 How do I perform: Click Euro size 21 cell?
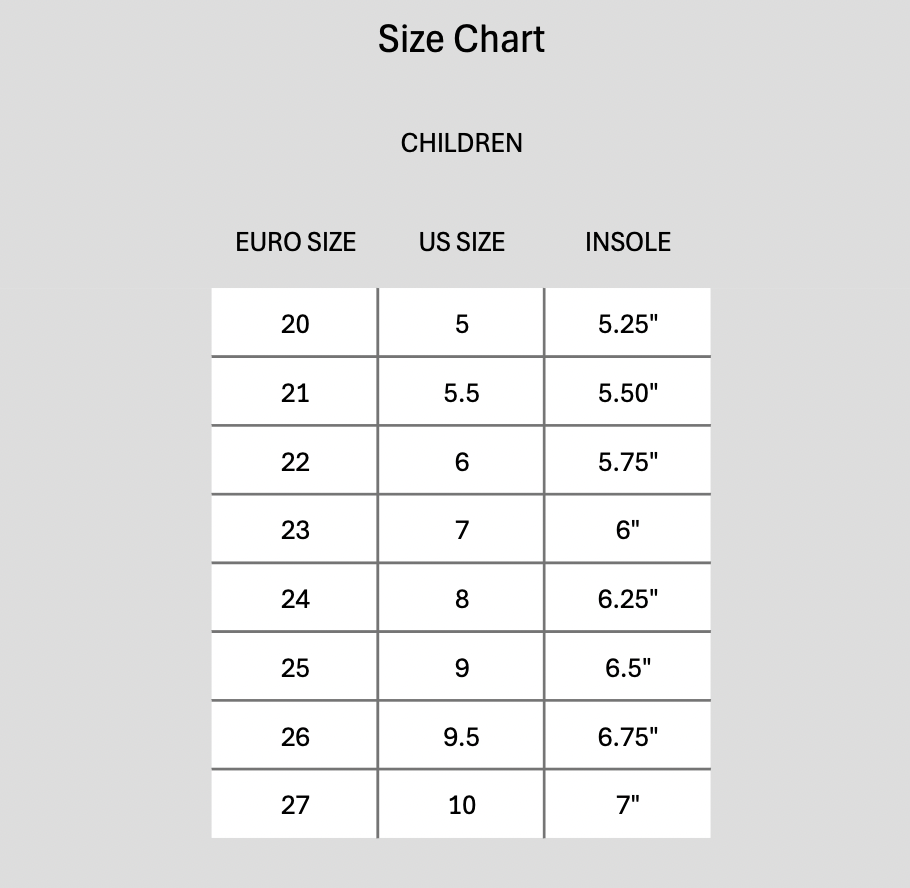tap(295, 393)
